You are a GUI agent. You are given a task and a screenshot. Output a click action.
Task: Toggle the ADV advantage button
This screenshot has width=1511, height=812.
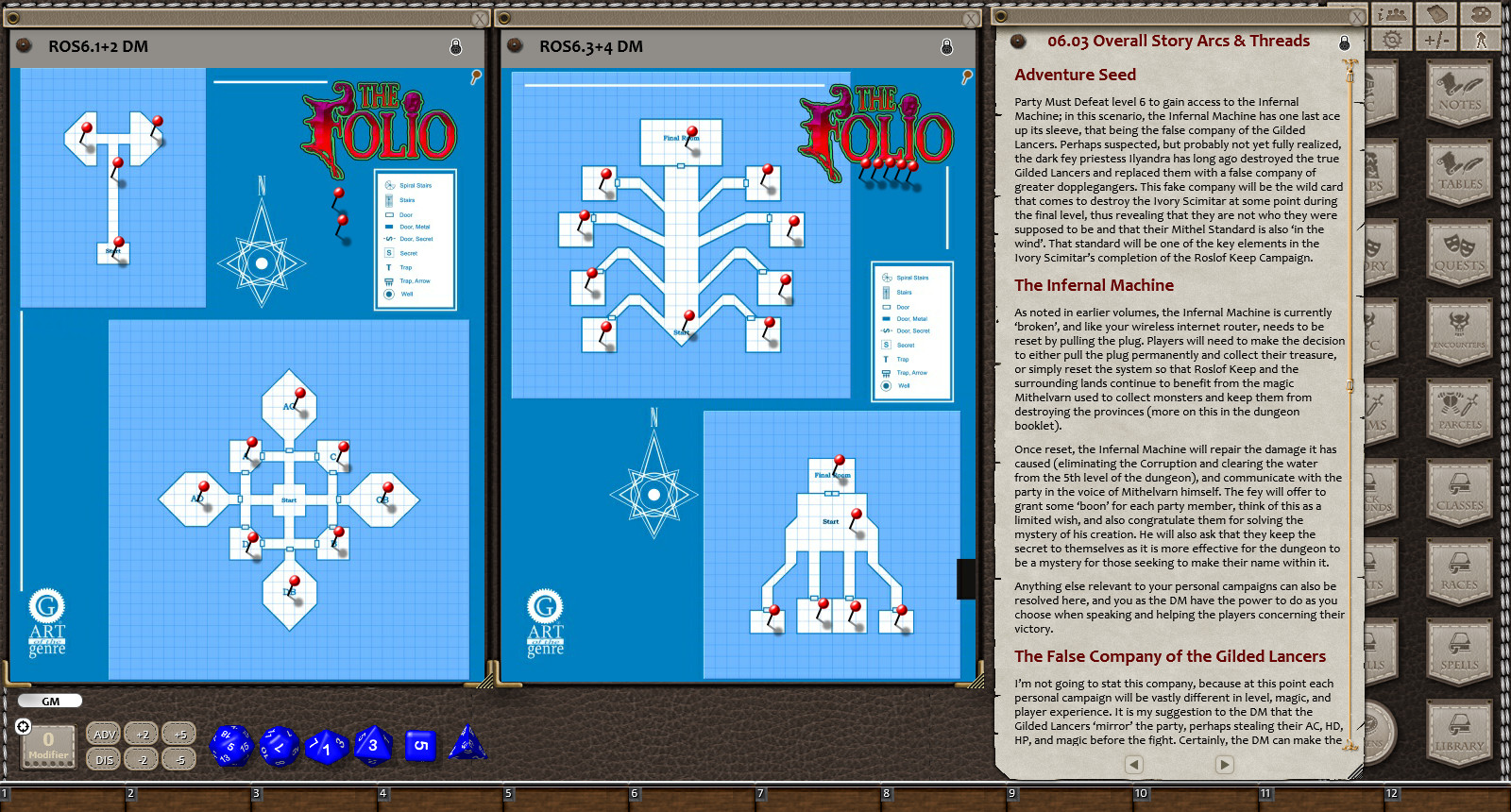[104, 735]
